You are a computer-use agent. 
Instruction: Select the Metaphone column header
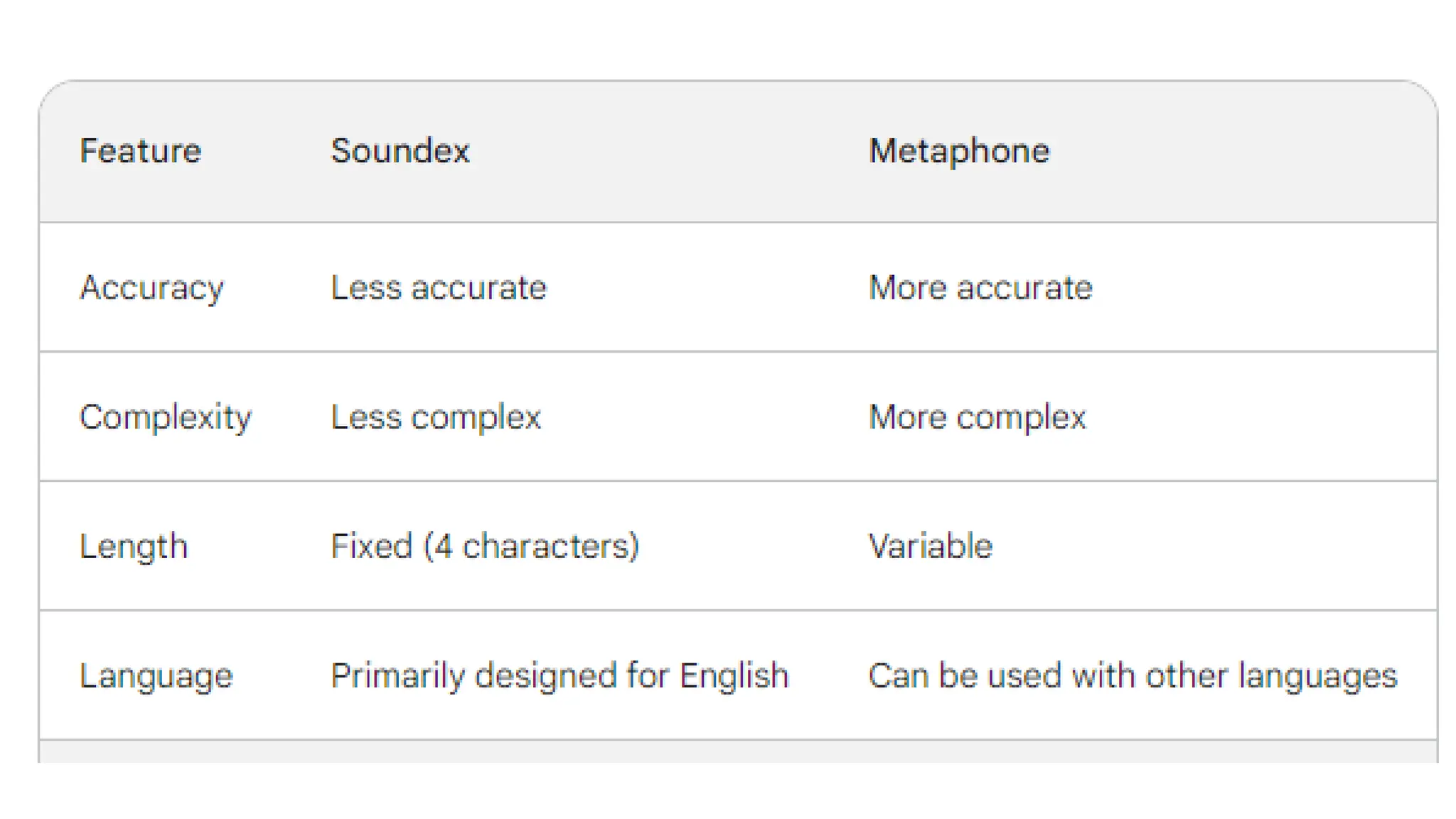(959, 151)
